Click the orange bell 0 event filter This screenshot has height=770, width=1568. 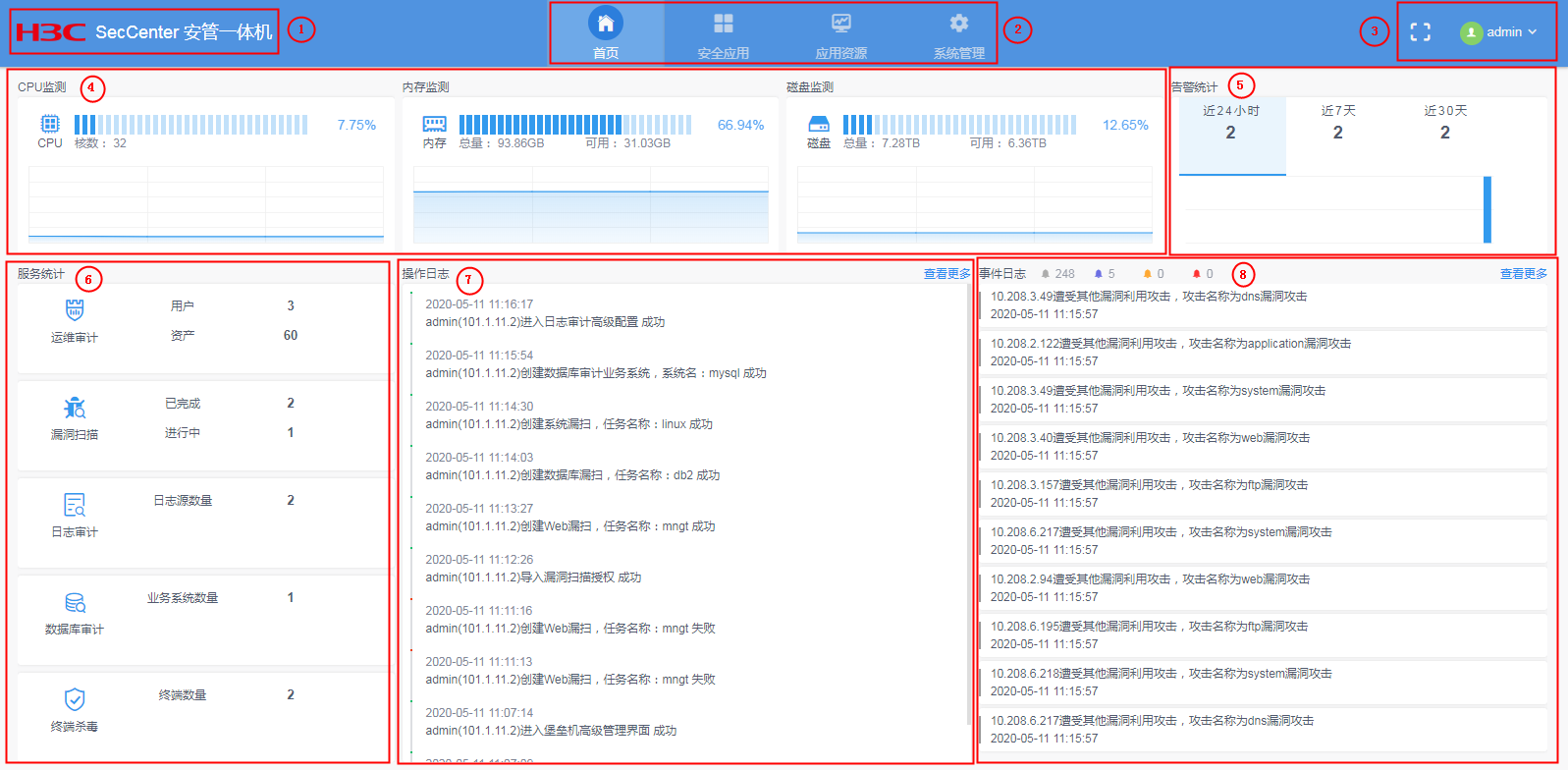pos(1154,274)
